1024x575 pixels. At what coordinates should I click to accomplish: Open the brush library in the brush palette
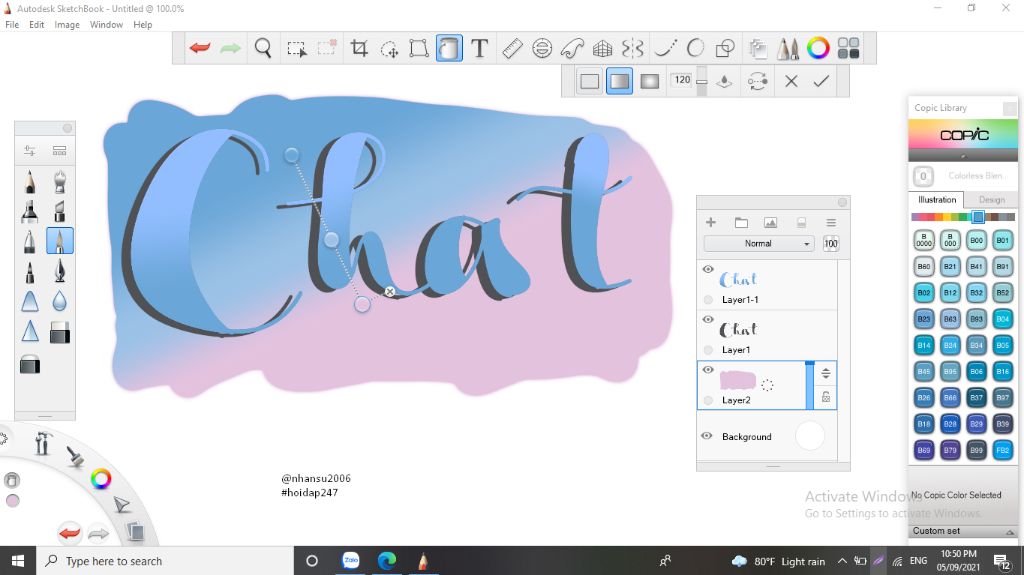[x=59, y=150]
